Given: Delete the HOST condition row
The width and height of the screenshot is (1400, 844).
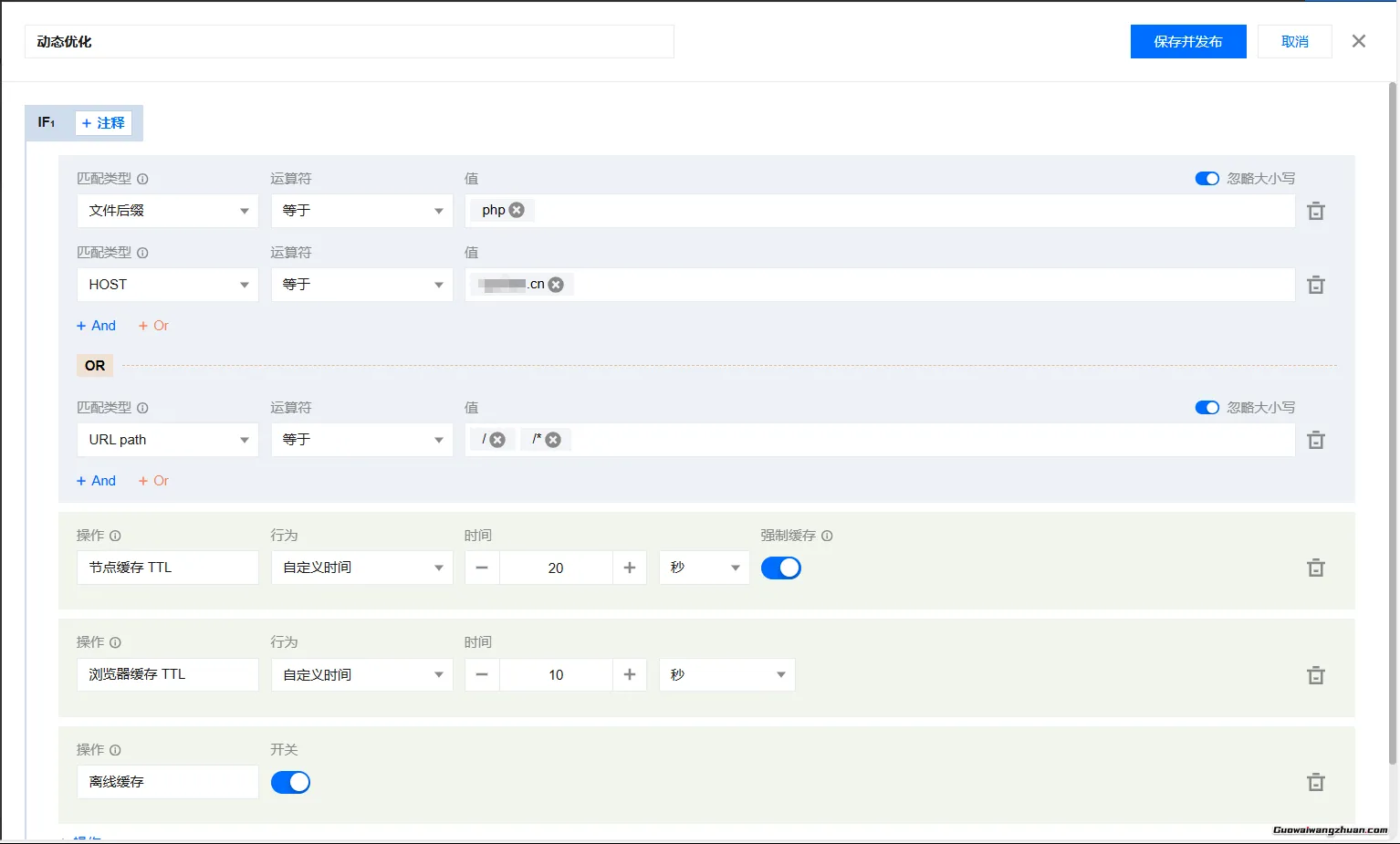Looking at the screenshot, I should pyautogui.click(x=1315, y=285).
